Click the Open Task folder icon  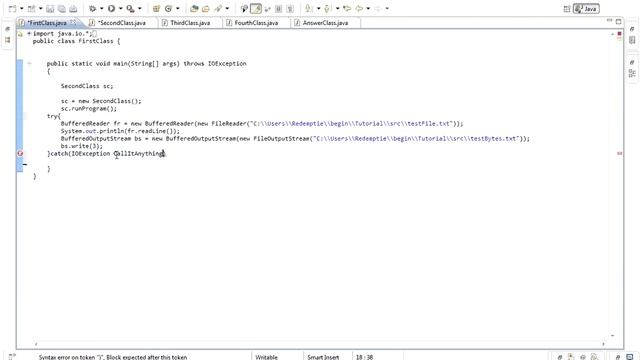coord(206,9)
